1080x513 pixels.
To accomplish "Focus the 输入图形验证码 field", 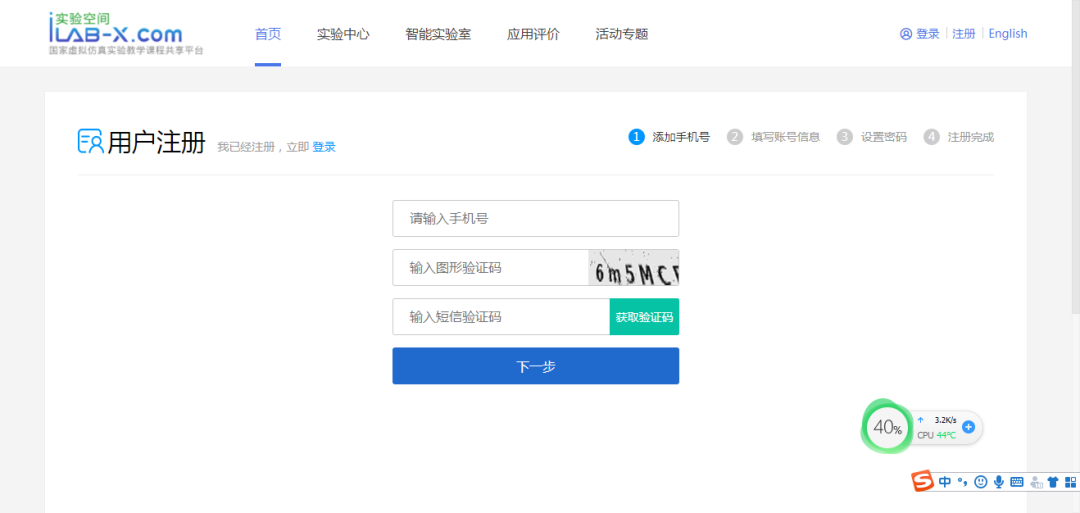I will [490, 267].
